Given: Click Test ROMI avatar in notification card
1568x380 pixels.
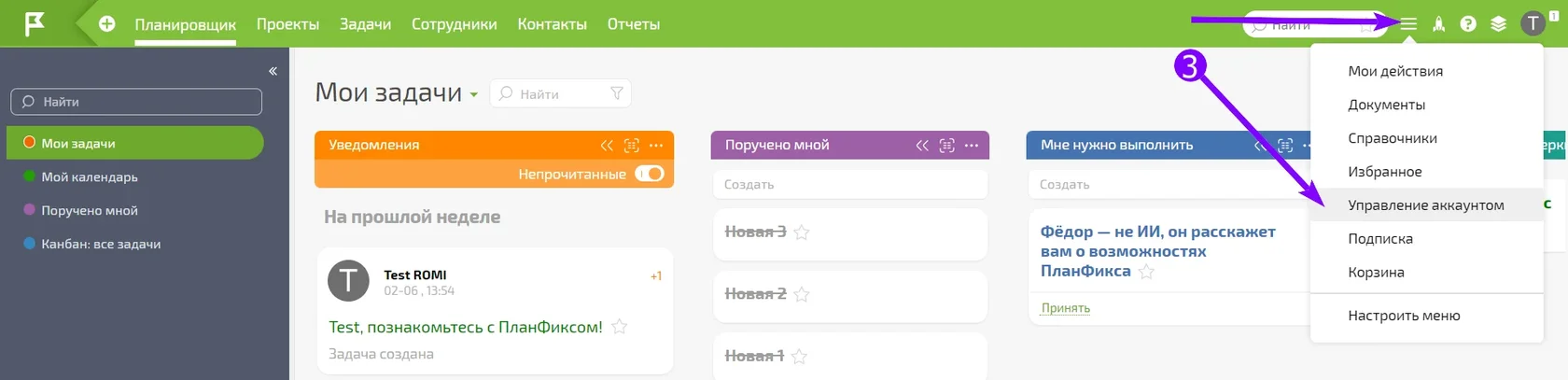Looking at the screenshot, I should pos(348,280).
